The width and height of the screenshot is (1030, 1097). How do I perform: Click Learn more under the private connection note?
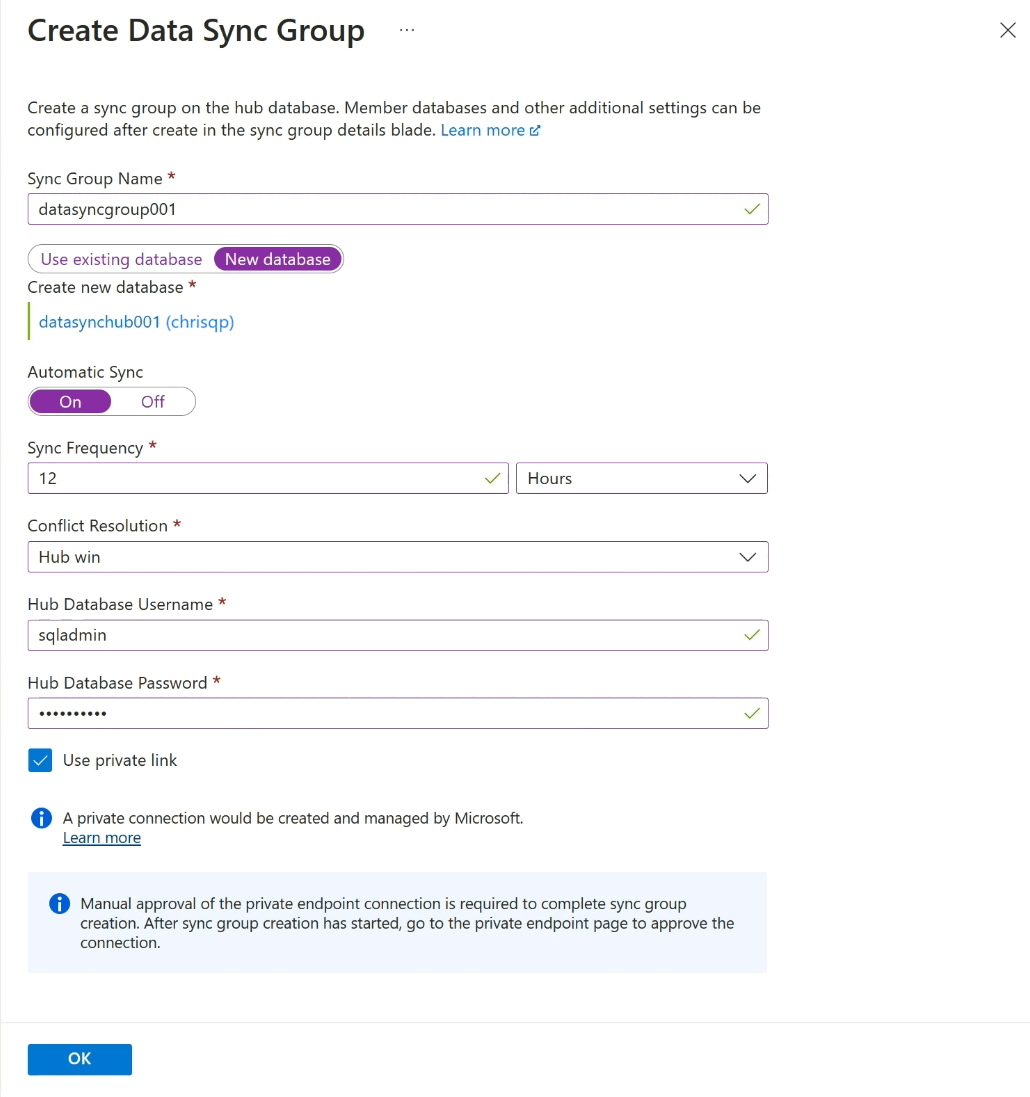click(101, 837)
